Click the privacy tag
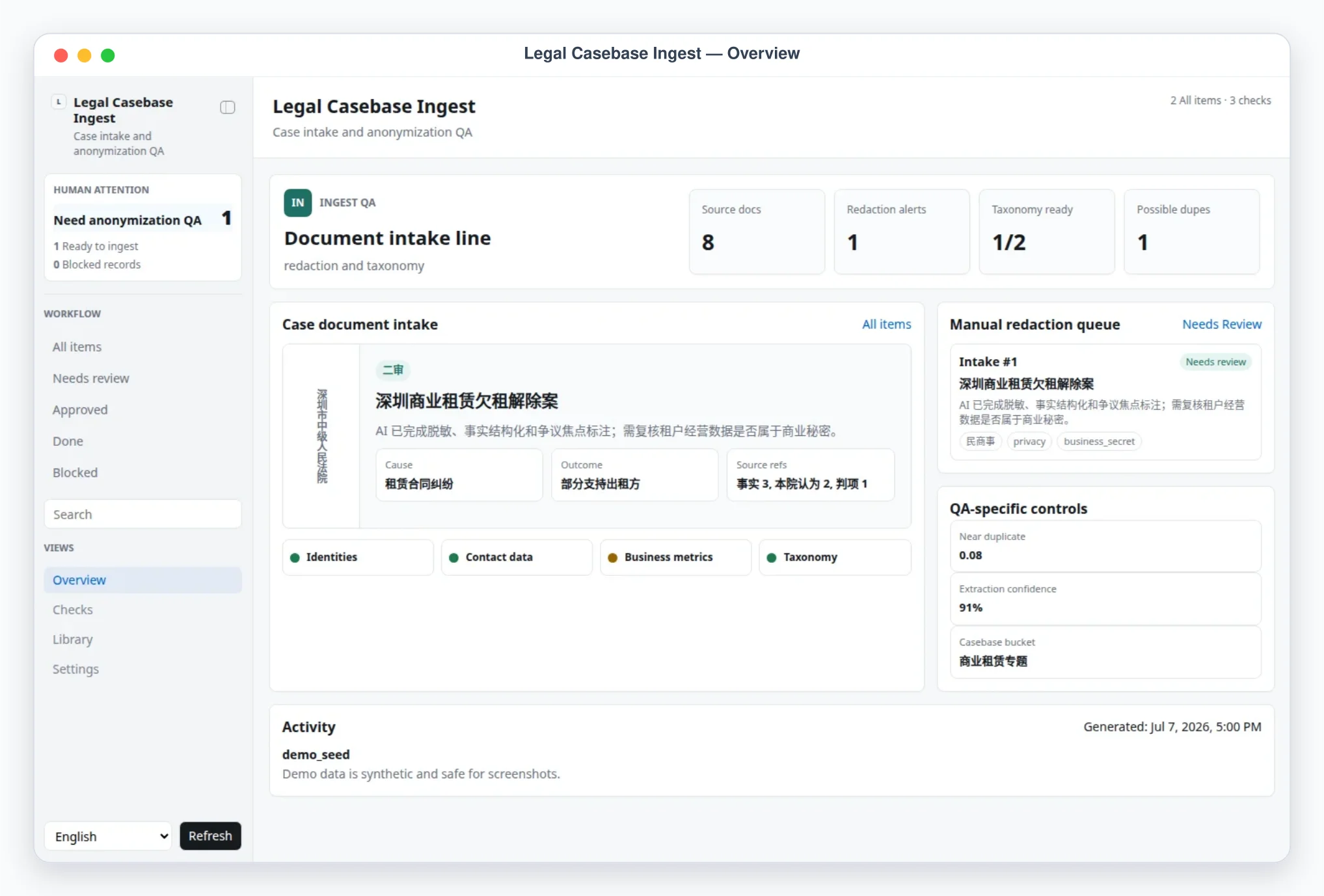 (x=1029, y=441)
